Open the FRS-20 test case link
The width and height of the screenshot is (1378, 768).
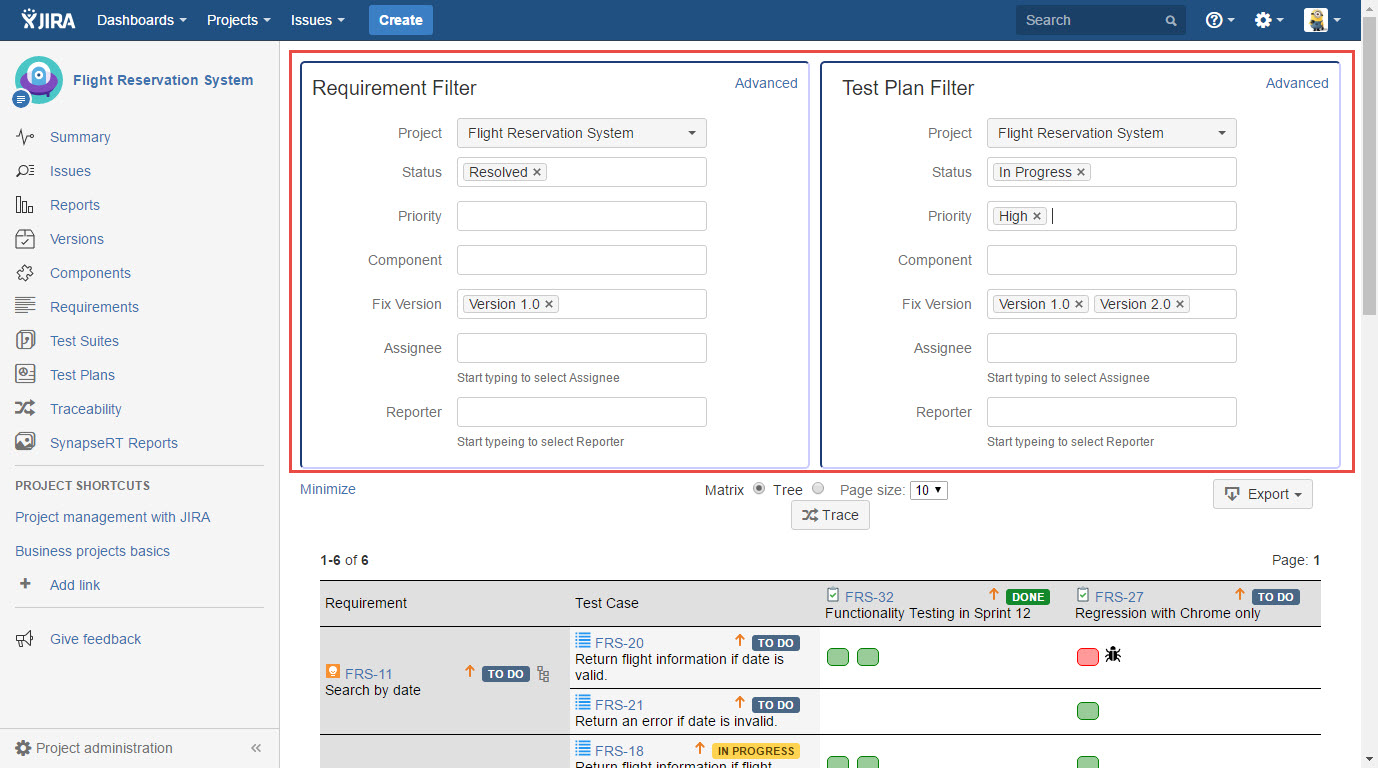pos(619,643)
